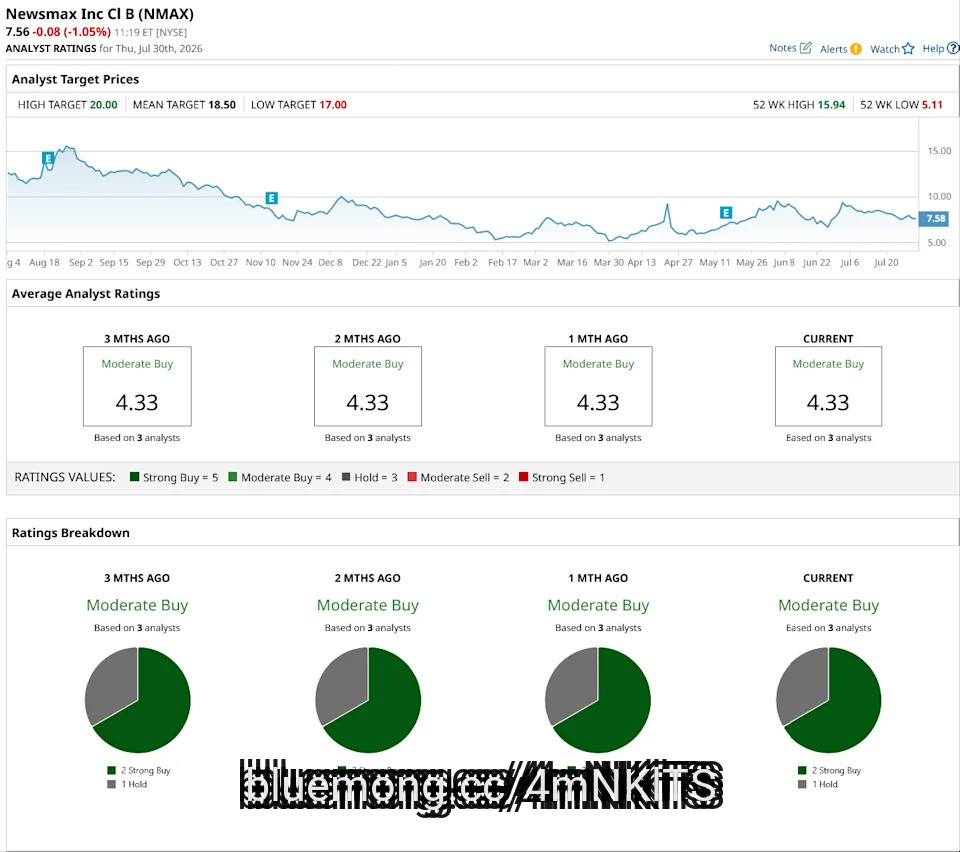Click the gray Hold = 3 legend swatch
960x852 pixels.
pos(346,477)
